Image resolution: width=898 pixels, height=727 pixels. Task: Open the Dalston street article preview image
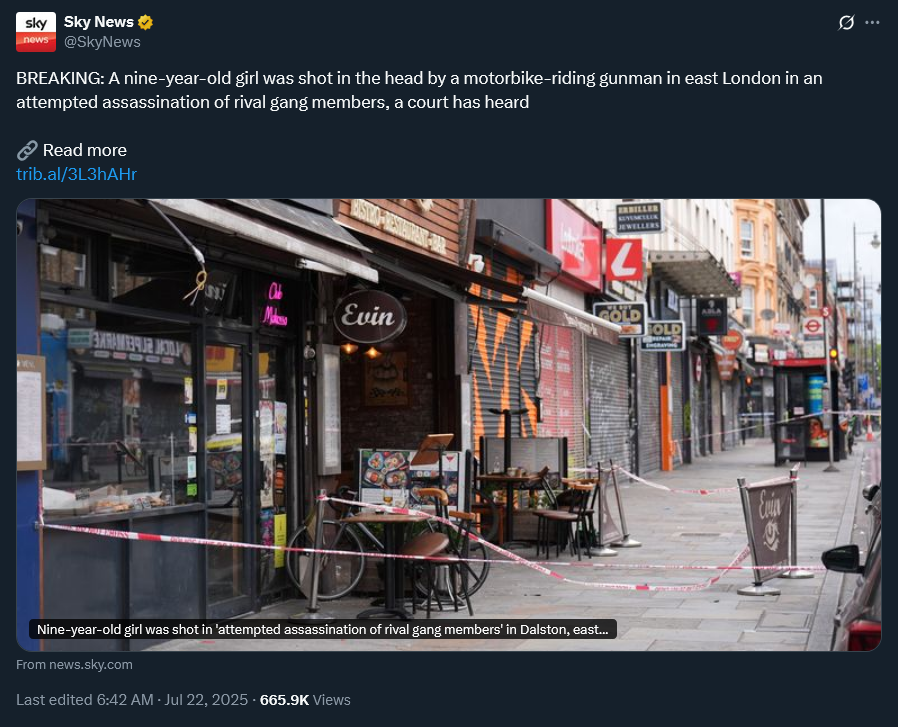tap(448, 425)
